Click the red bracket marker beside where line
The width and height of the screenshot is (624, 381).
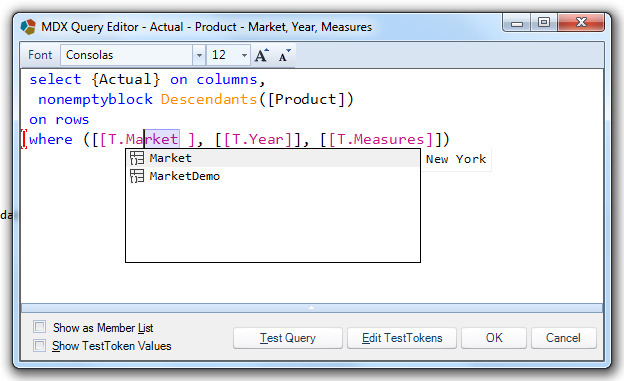[x=24, y=139]
